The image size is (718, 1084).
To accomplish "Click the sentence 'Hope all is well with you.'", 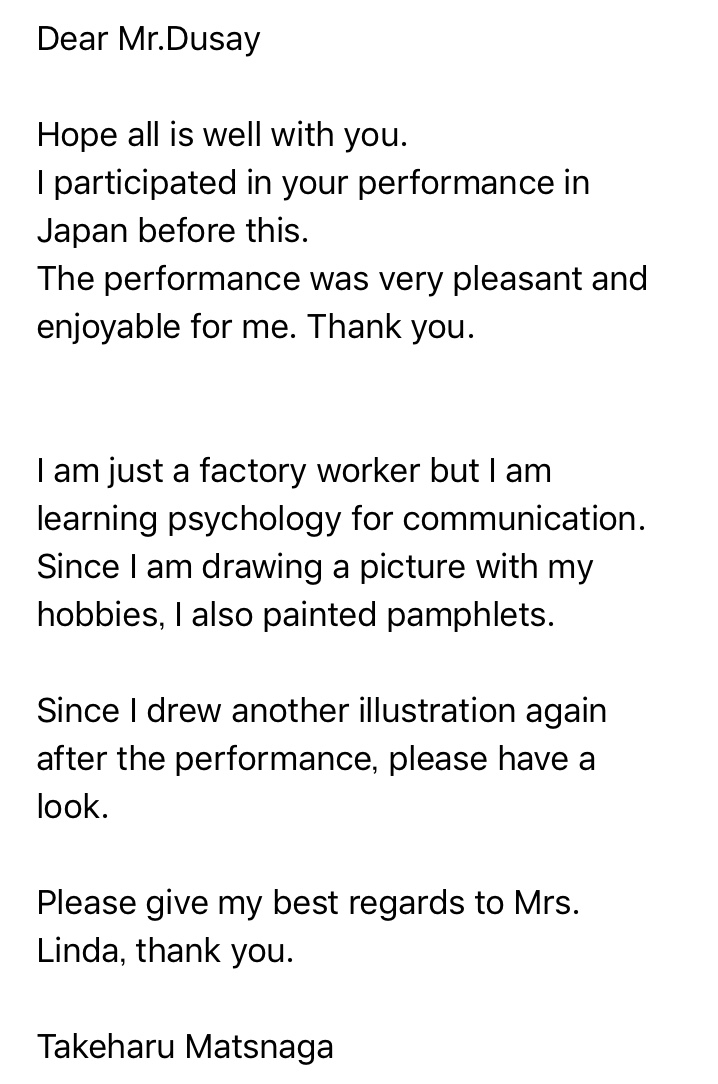I will point(223,135).
